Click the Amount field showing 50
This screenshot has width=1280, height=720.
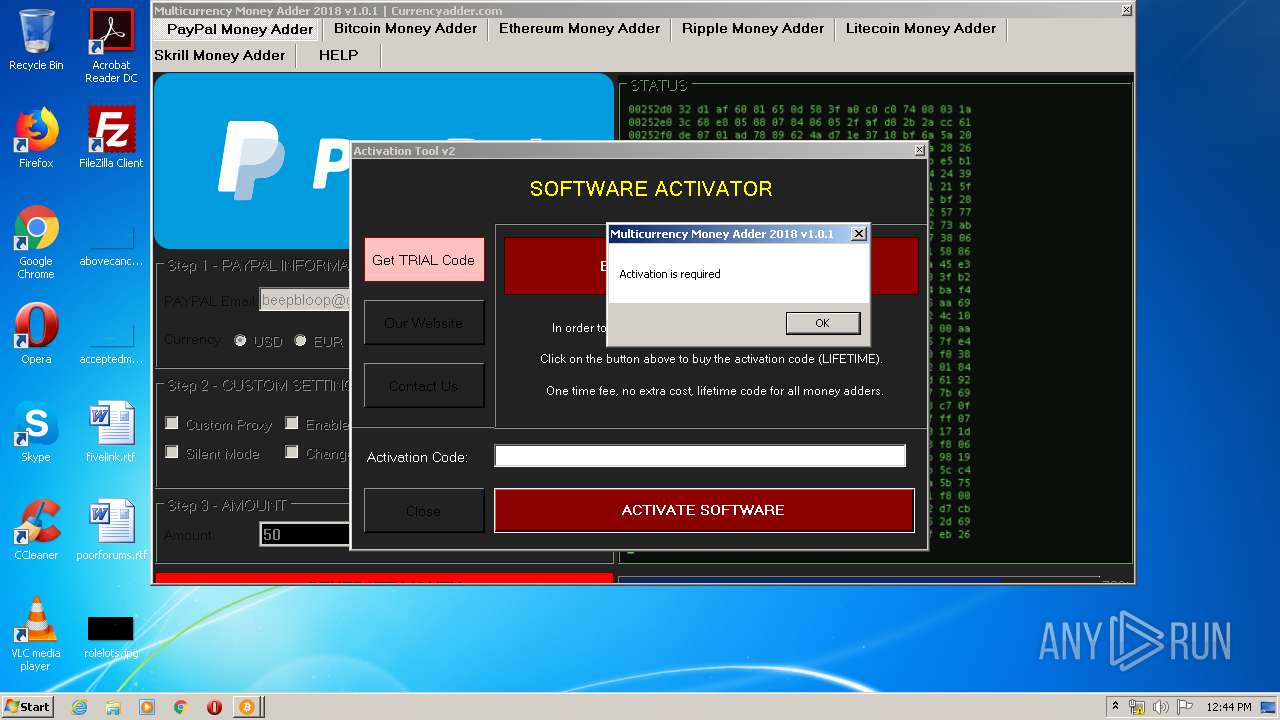coord(304,535)
